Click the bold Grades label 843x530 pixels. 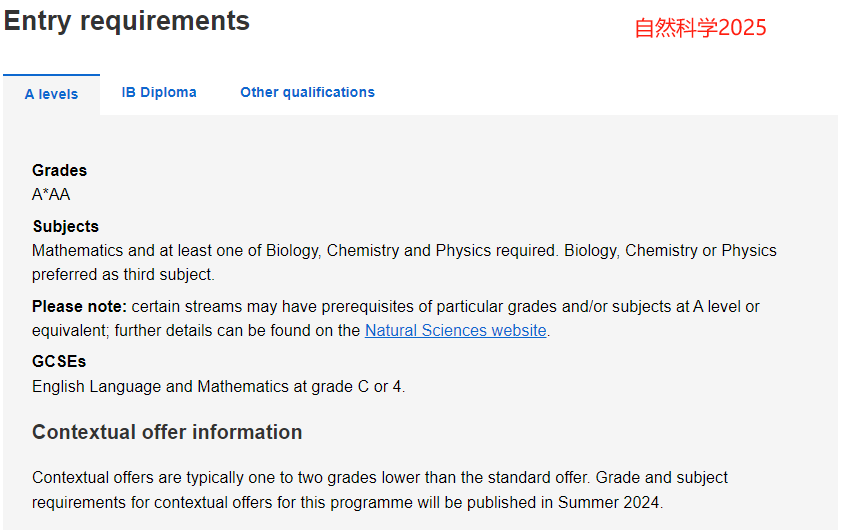pyautogui.click(x=59, y=170)
